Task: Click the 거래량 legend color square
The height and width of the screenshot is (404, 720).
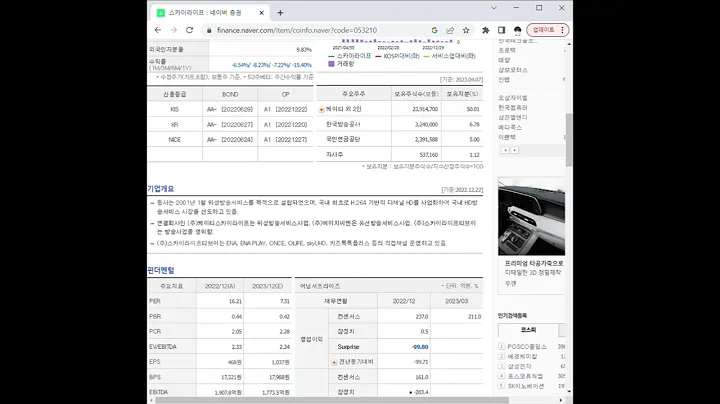Action: point(331,64)
